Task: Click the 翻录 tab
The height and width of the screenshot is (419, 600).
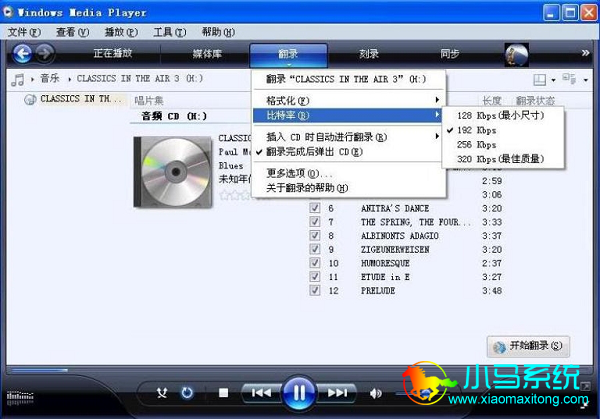Action: pos(289,55)
